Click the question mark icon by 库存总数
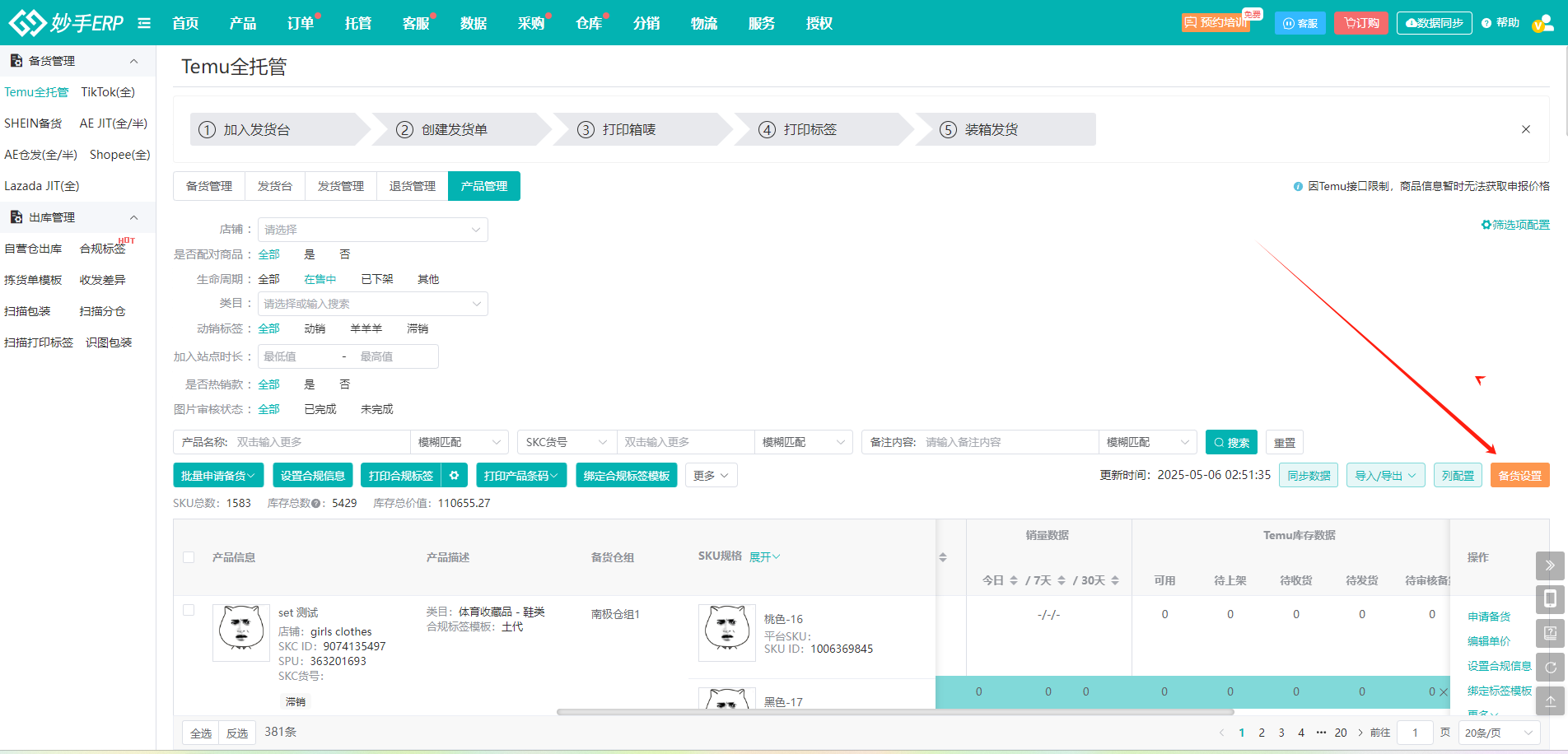Screen dimensions: 1568x754 (x=316, y=504)
